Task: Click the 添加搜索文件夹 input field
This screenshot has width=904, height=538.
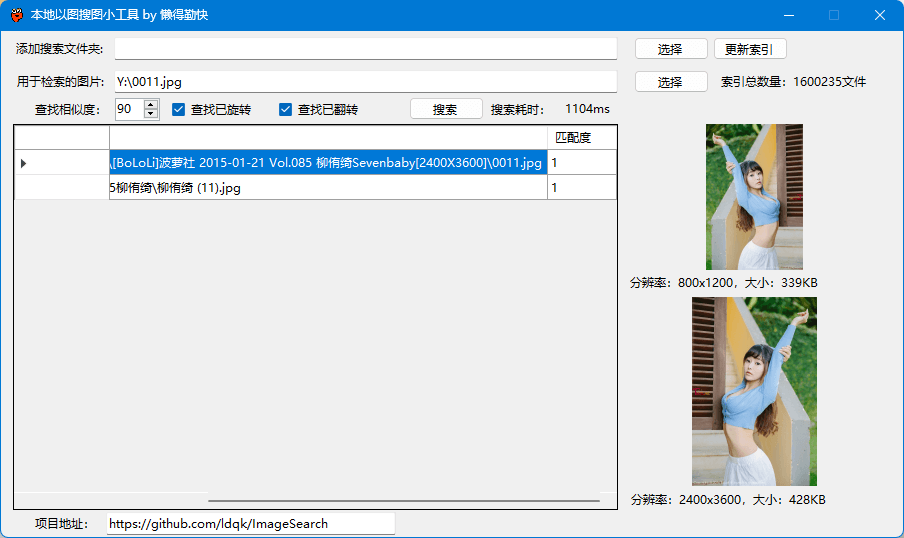Action: pyautogui.click(x=365, y=49)
